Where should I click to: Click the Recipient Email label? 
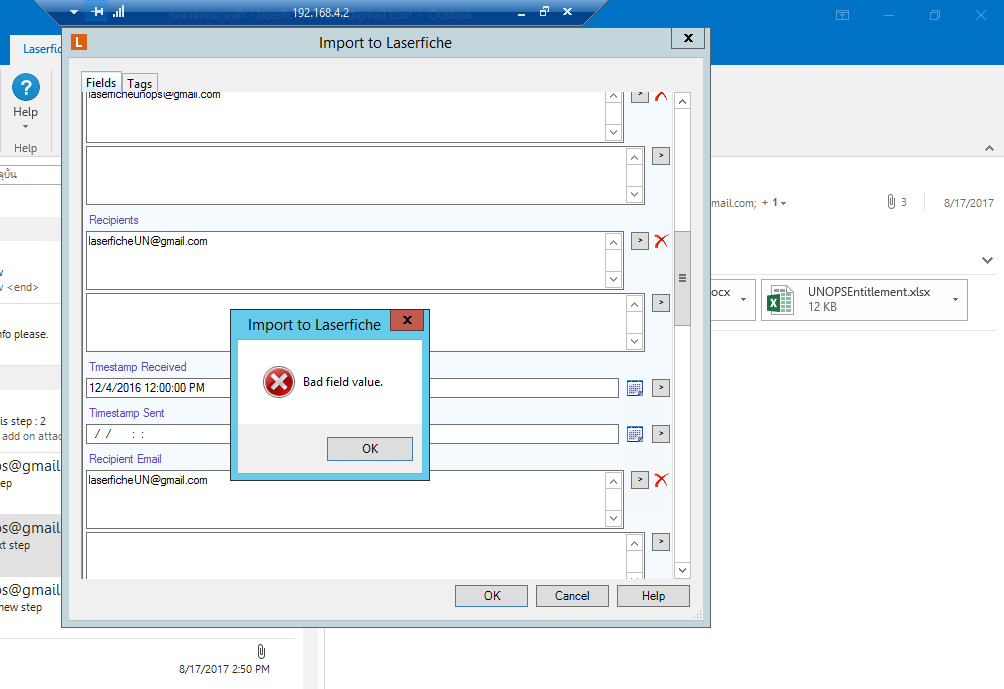[x=125, y=459]
